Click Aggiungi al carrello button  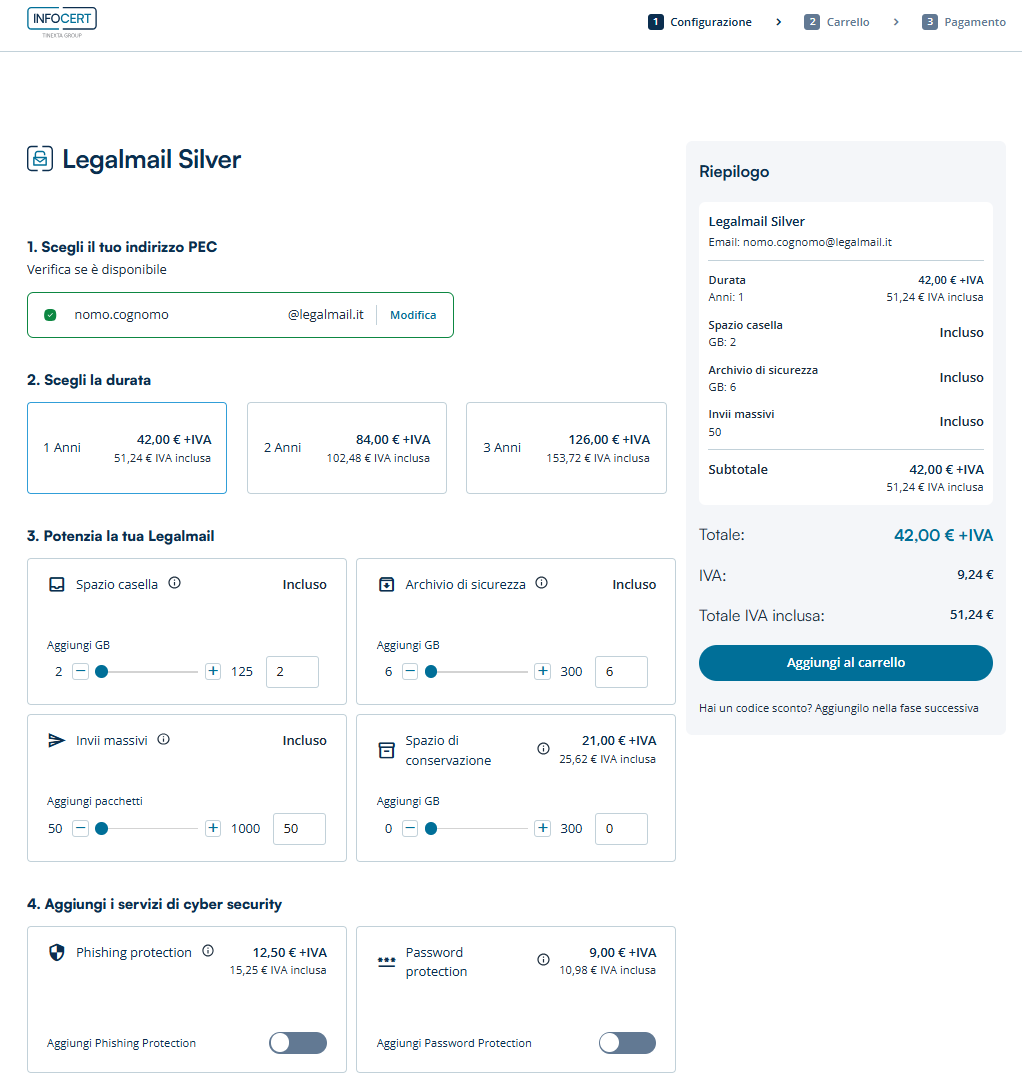point(845,663)
